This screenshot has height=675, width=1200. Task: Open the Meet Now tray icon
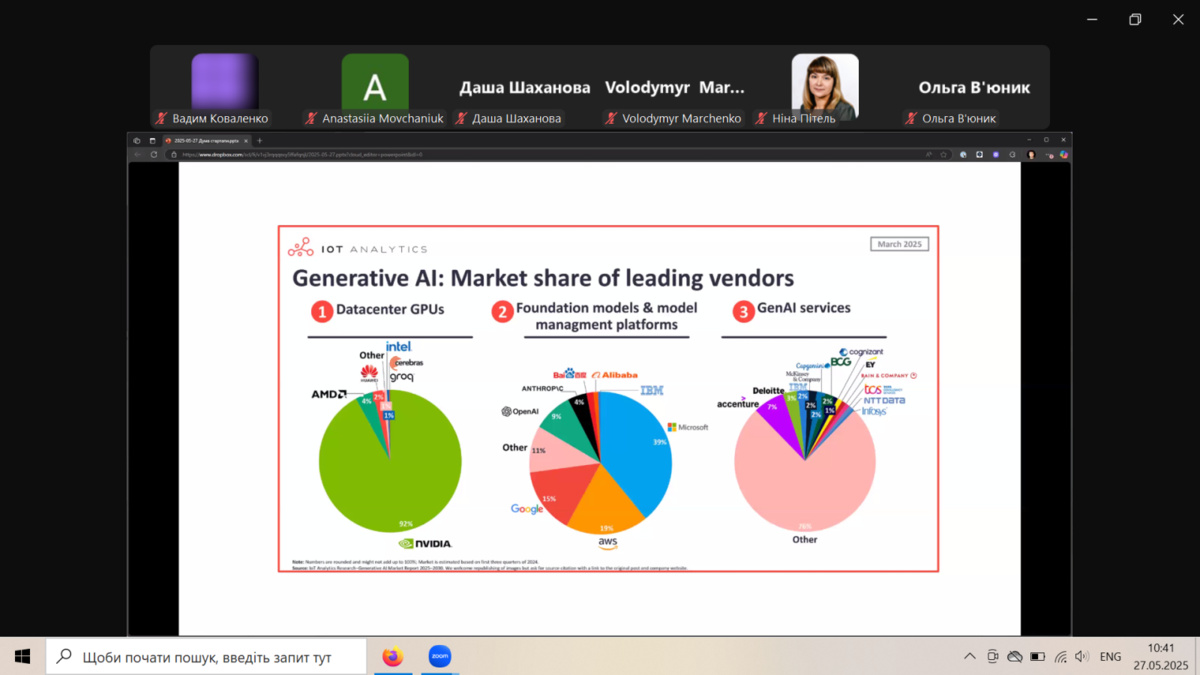[x=992, y=657]
